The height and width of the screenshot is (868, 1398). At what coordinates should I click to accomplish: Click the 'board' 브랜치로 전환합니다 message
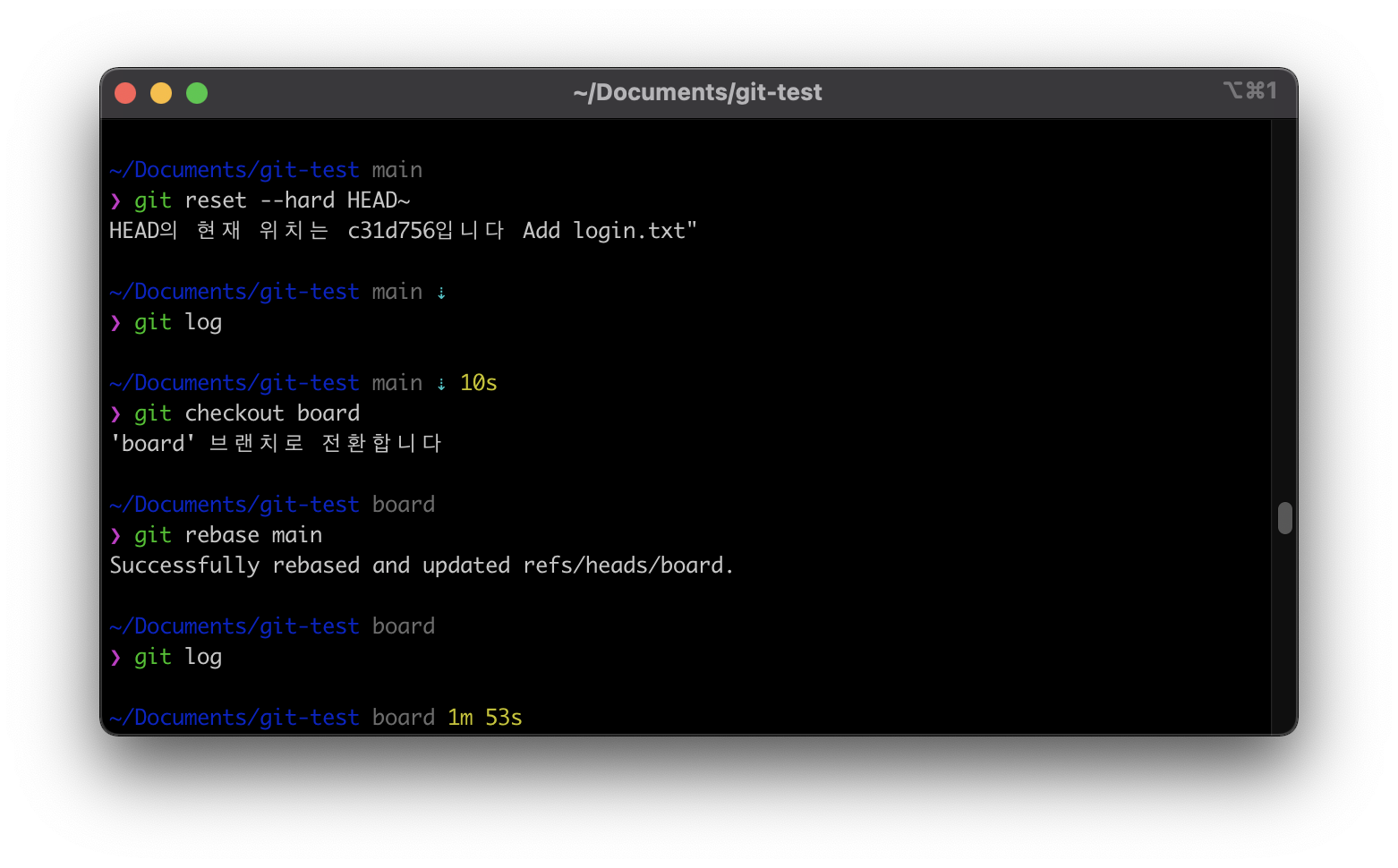tap(275, 442)
